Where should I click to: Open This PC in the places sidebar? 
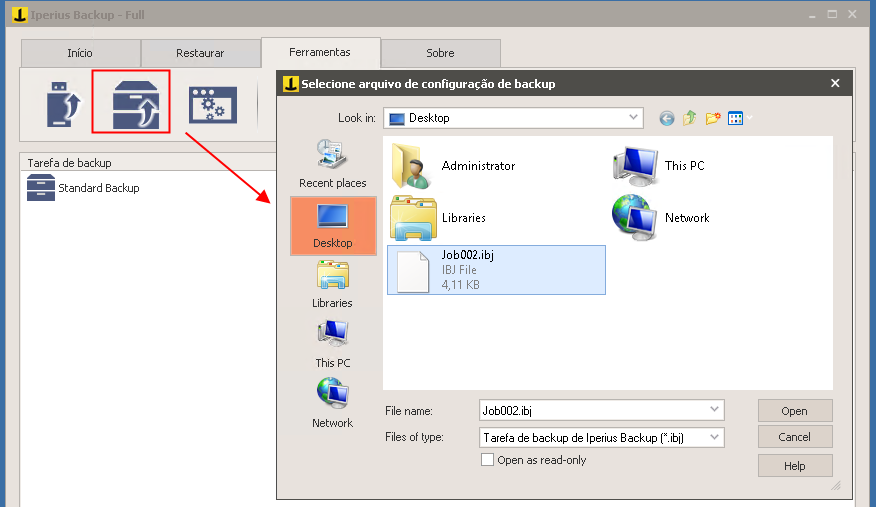point(333,345)
